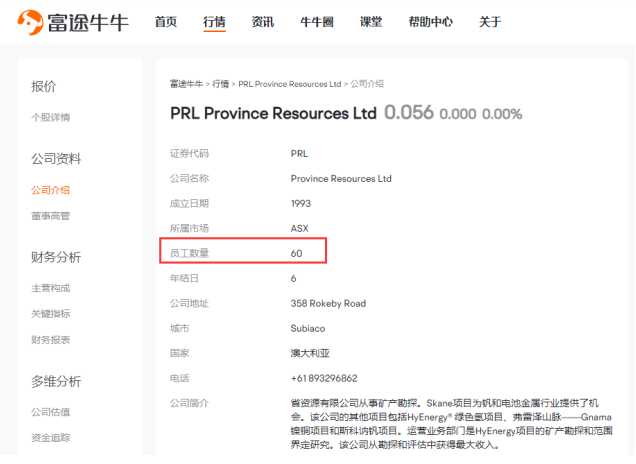636x464 pixels.
Task: Click the 财务分析 sidebar heading
Action: (x=56, y=257)
